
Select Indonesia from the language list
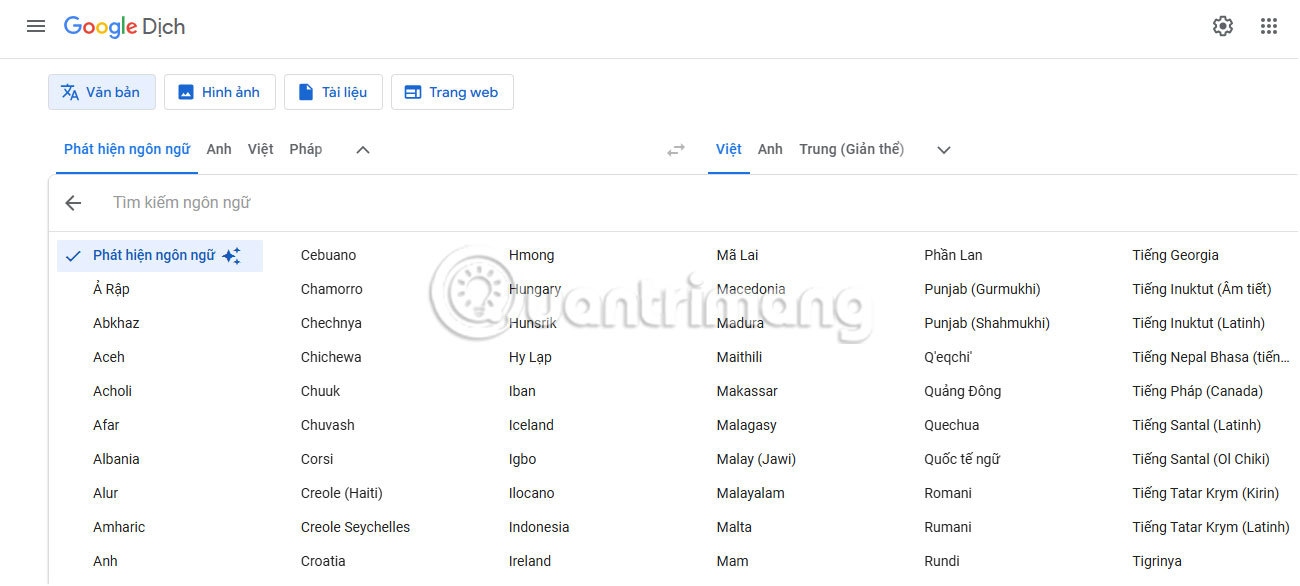538,526
